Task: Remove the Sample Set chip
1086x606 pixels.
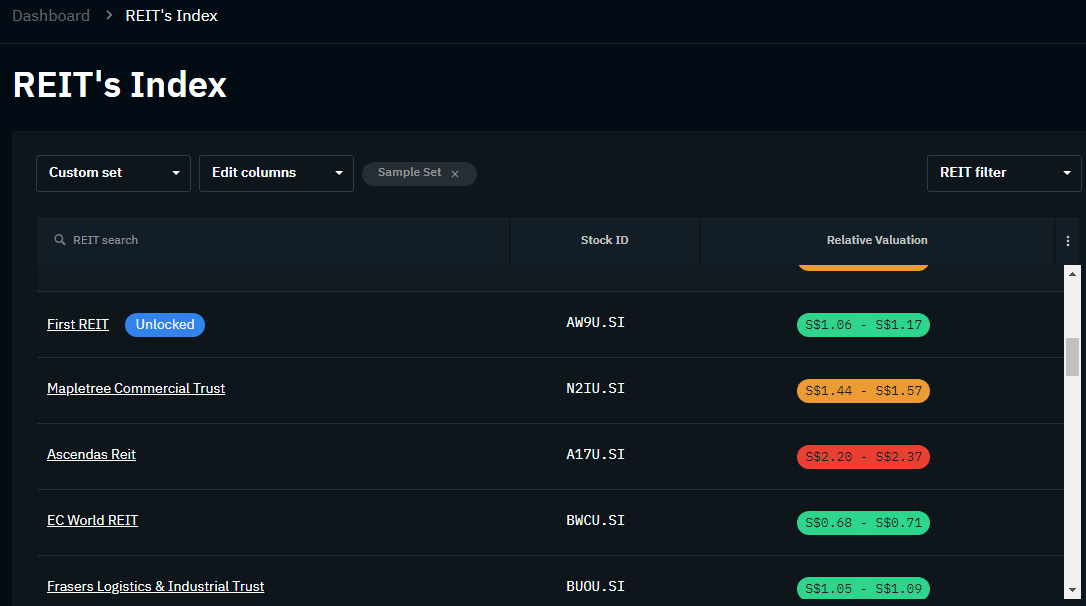Action: pyautogui.click(x=455, y=174)
